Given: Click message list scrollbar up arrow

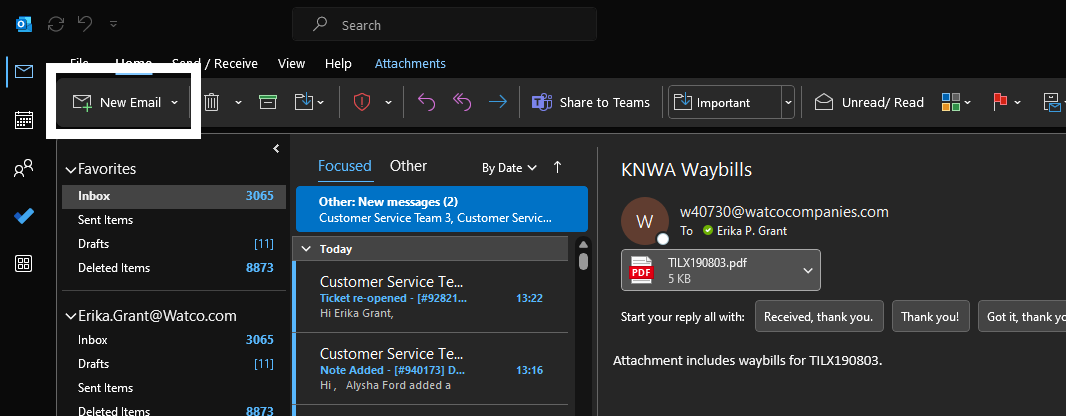Looking at the screenshot, I should click(x=583, y=244).
